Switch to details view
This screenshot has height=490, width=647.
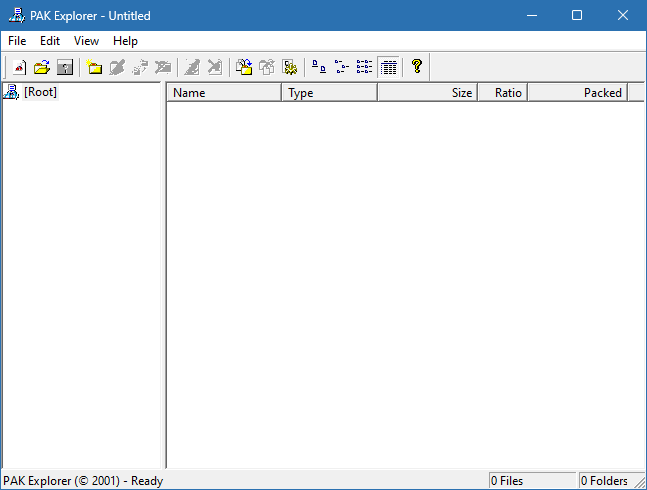tap(388, 67)
